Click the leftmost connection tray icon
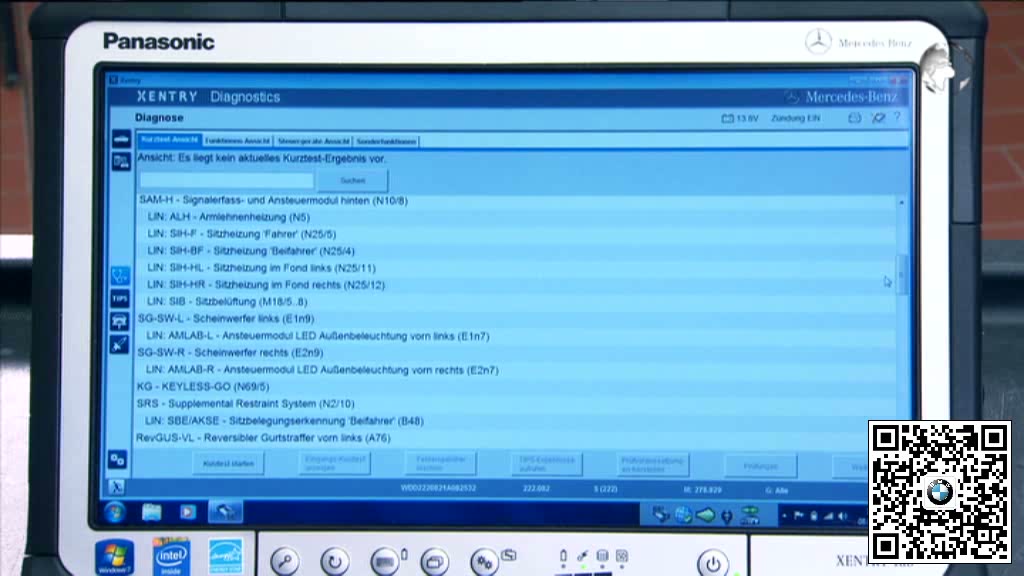The height and width of the screenshot is (576, 1024). [x=661, y=515]
